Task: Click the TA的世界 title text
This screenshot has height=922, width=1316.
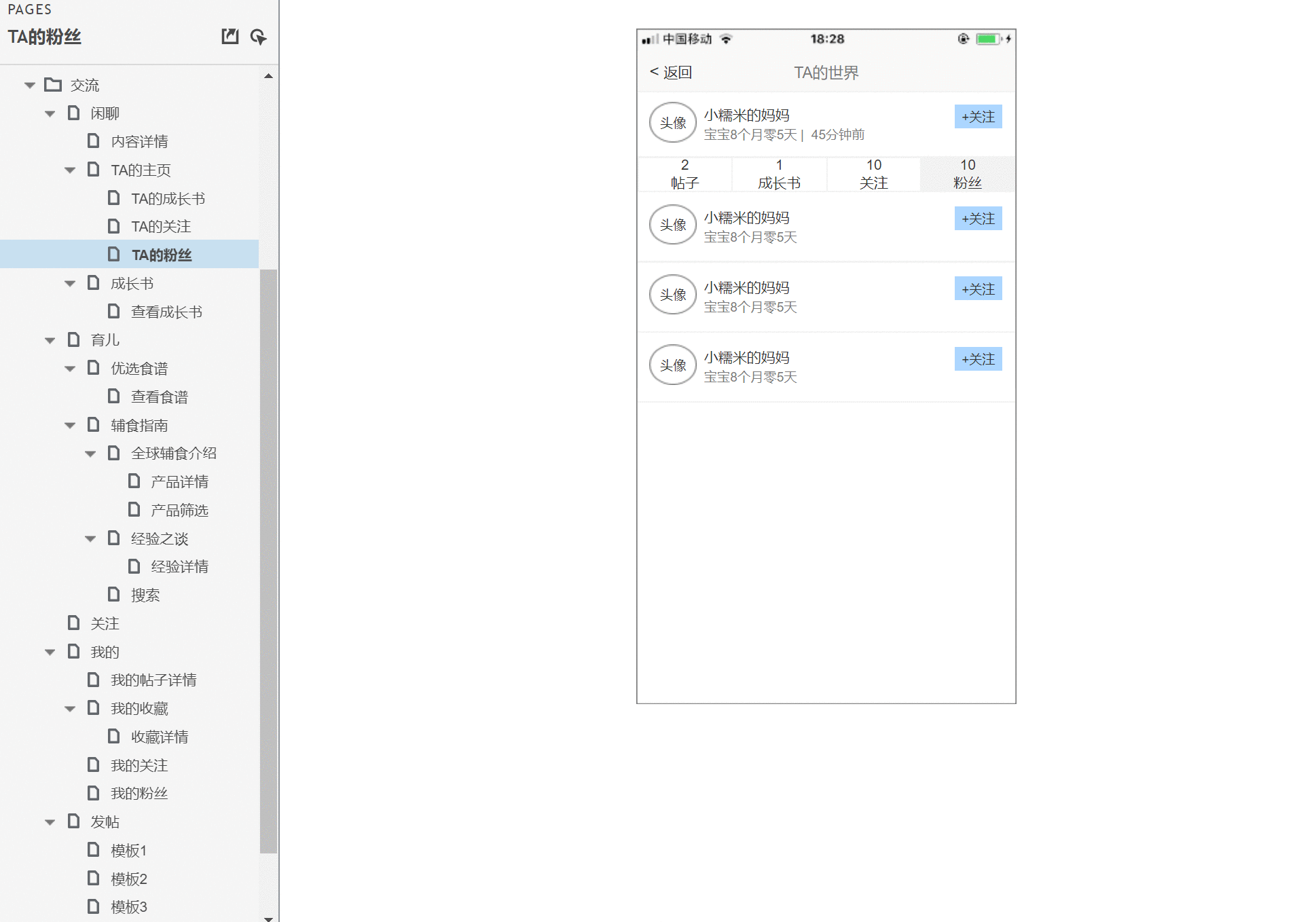Action: coord(826,73)
